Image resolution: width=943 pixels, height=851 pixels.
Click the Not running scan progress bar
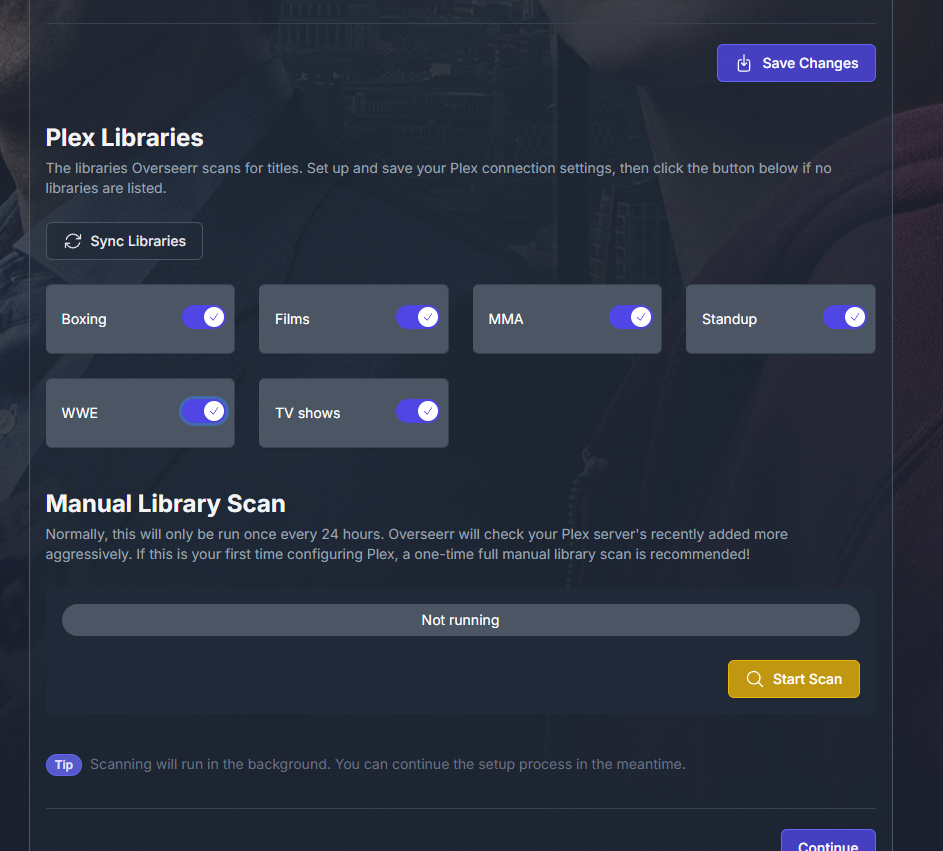click(x=460, y=620)
